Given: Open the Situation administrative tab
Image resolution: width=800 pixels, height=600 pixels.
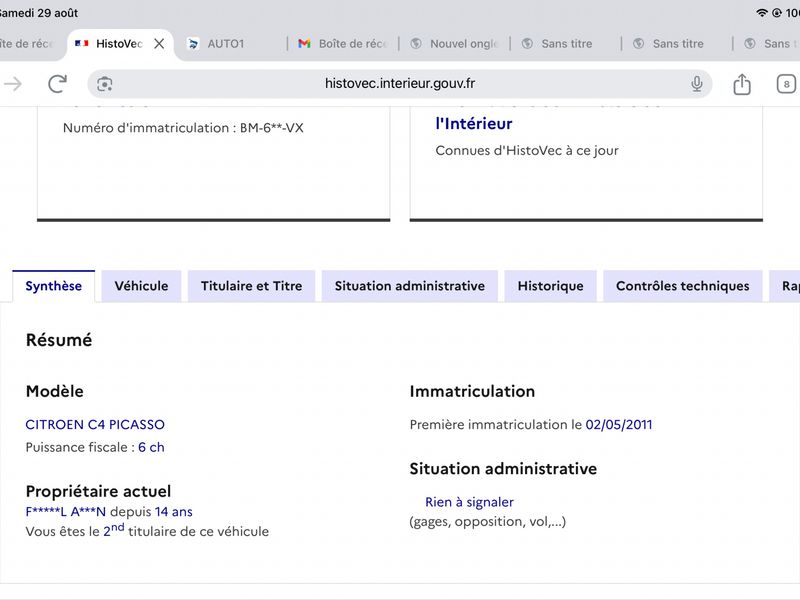Looking at the screenshot, I should tap(410, 286).
